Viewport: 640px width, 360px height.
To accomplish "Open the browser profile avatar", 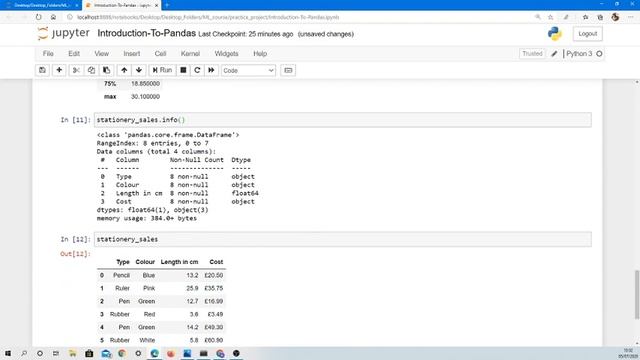I will click(615, 17).
